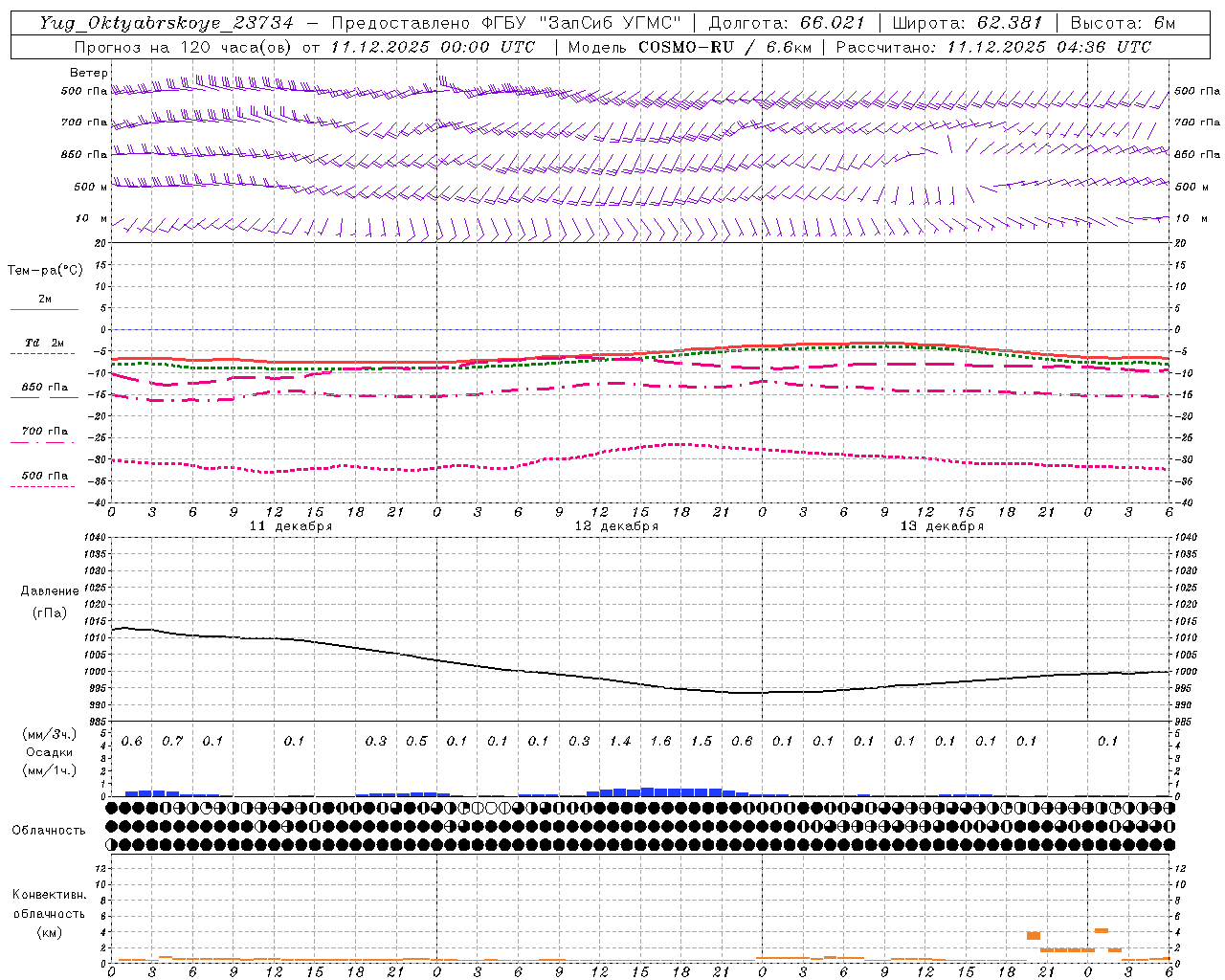Viewport: 1225px width, 980px height.
Task: Select the Осадки precipitation label
Action: click(50, 752)
